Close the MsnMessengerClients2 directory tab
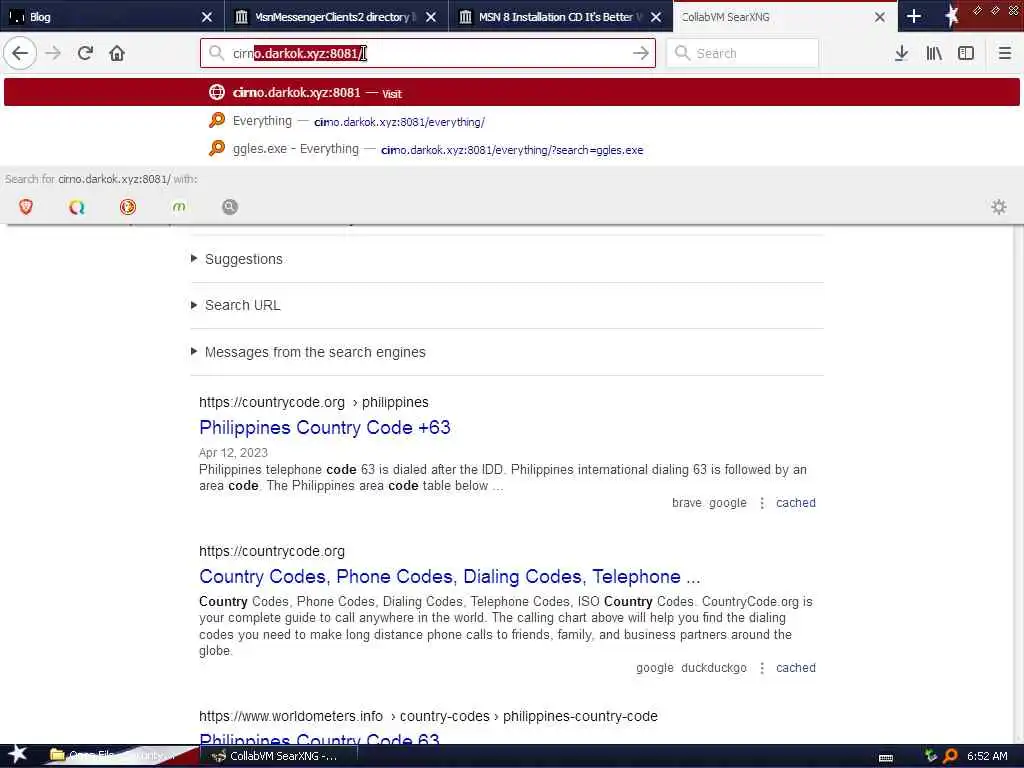Viewport: 1024px width, 768px height. 431,17
